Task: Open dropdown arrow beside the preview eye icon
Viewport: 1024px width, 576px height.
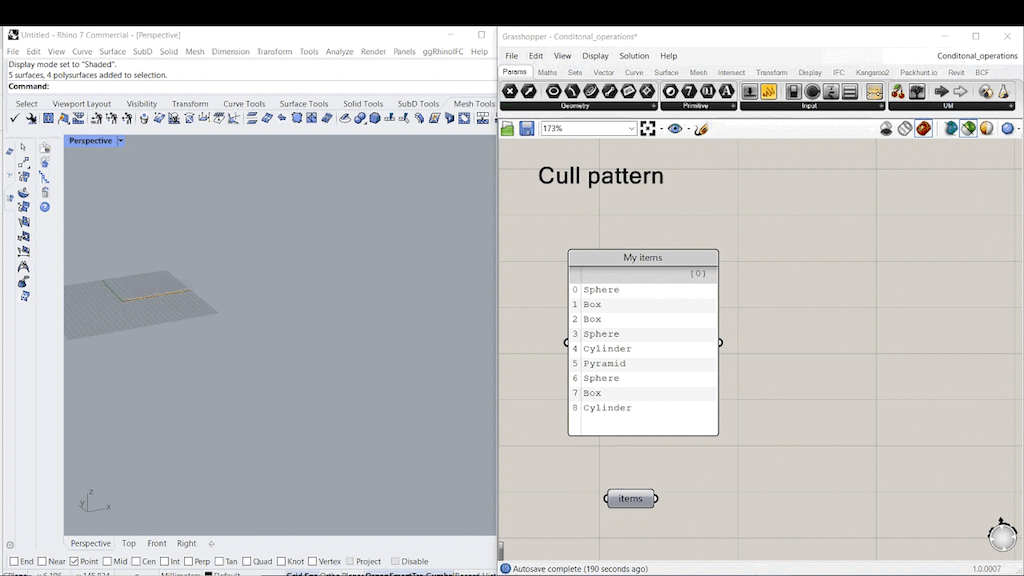Action: (688, 129)
